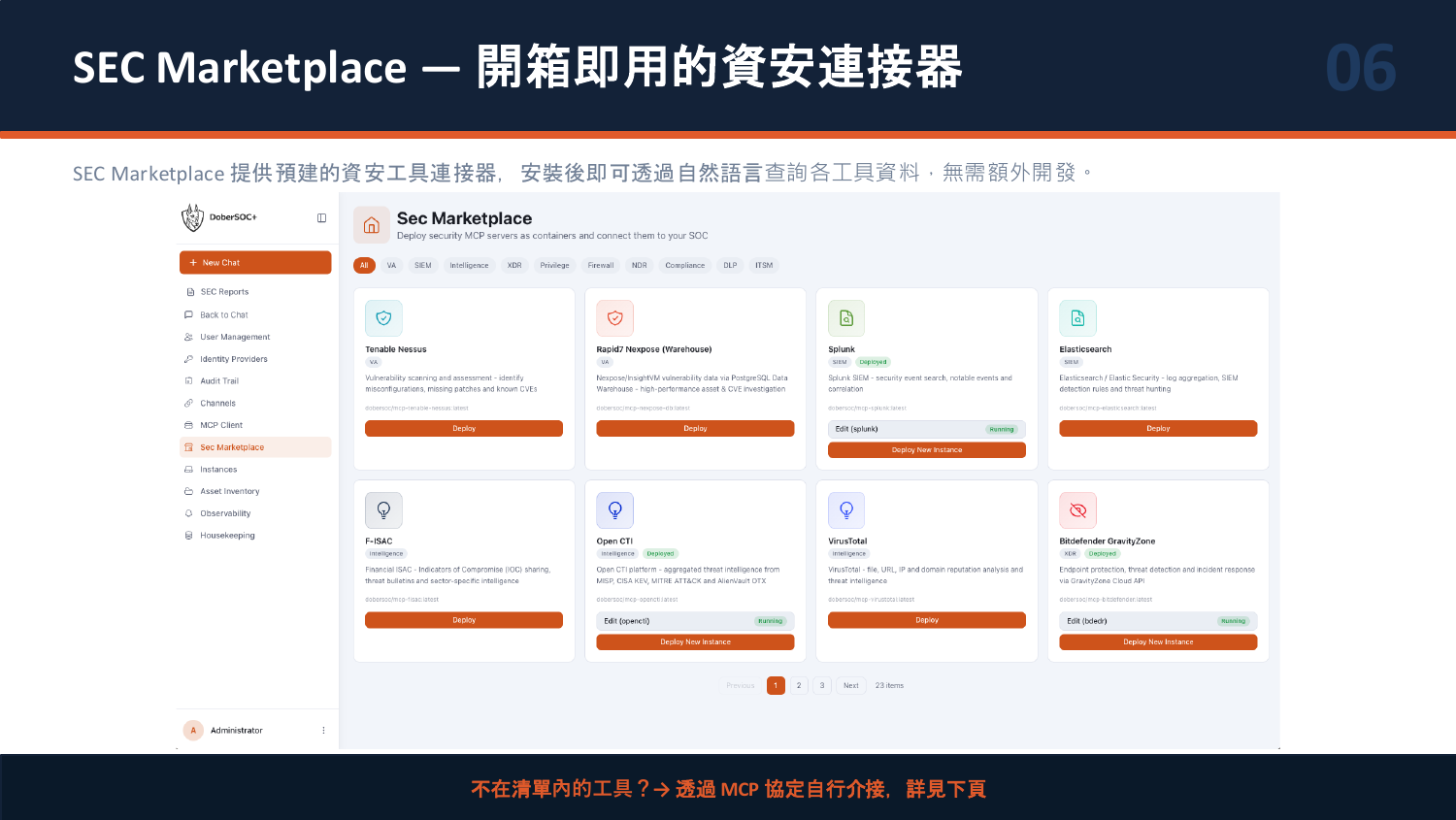
Task: Deploy New Instance of Open CTI
Action: coord(695,642)
